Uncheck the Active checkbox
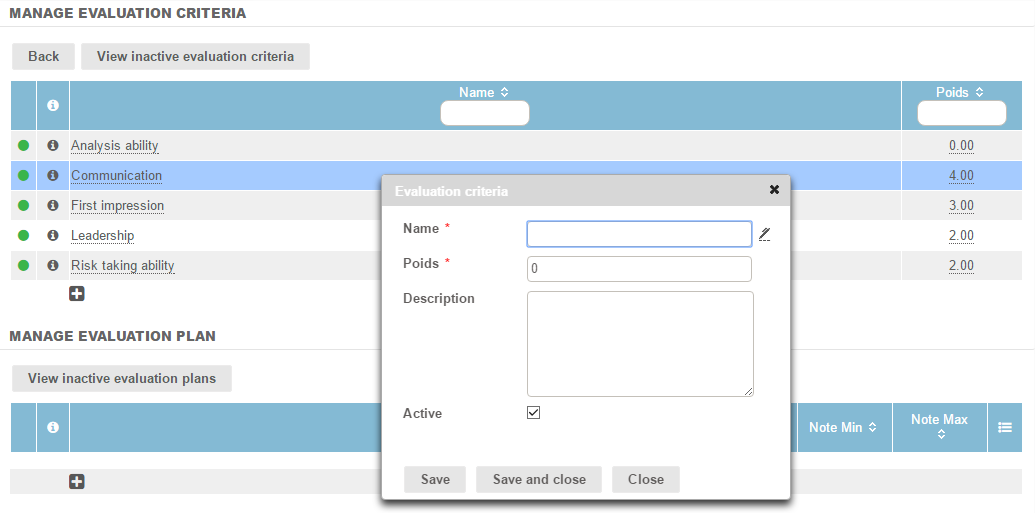The height and width of the screenshot is (513, 1035). point(534,413)
